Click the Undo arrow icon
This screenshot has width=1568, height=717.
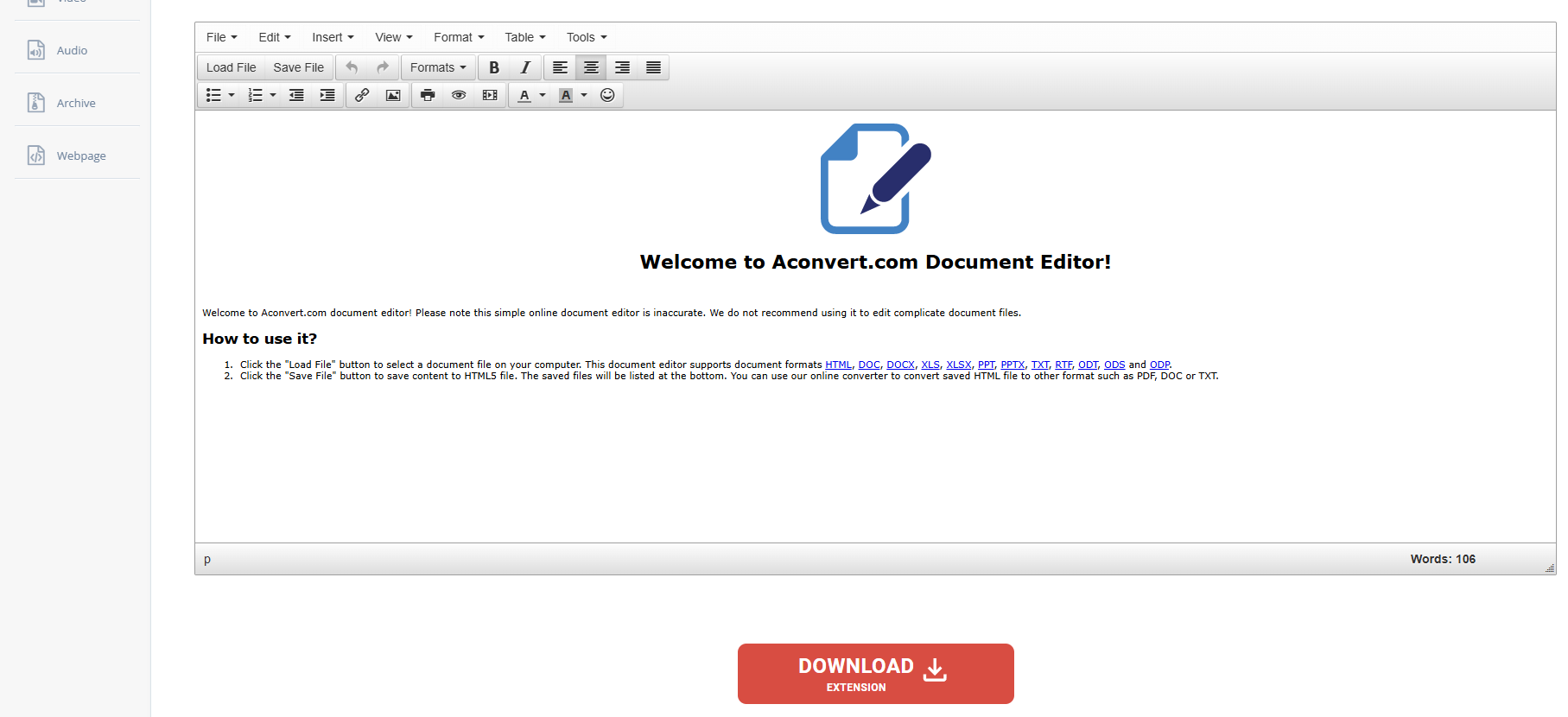tap(352, 67)
